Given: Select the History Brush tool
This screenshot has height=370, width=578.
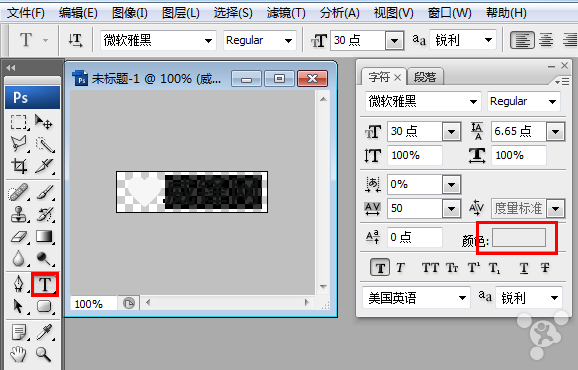Looking at the screenshot, I should [x=45, y=214].
